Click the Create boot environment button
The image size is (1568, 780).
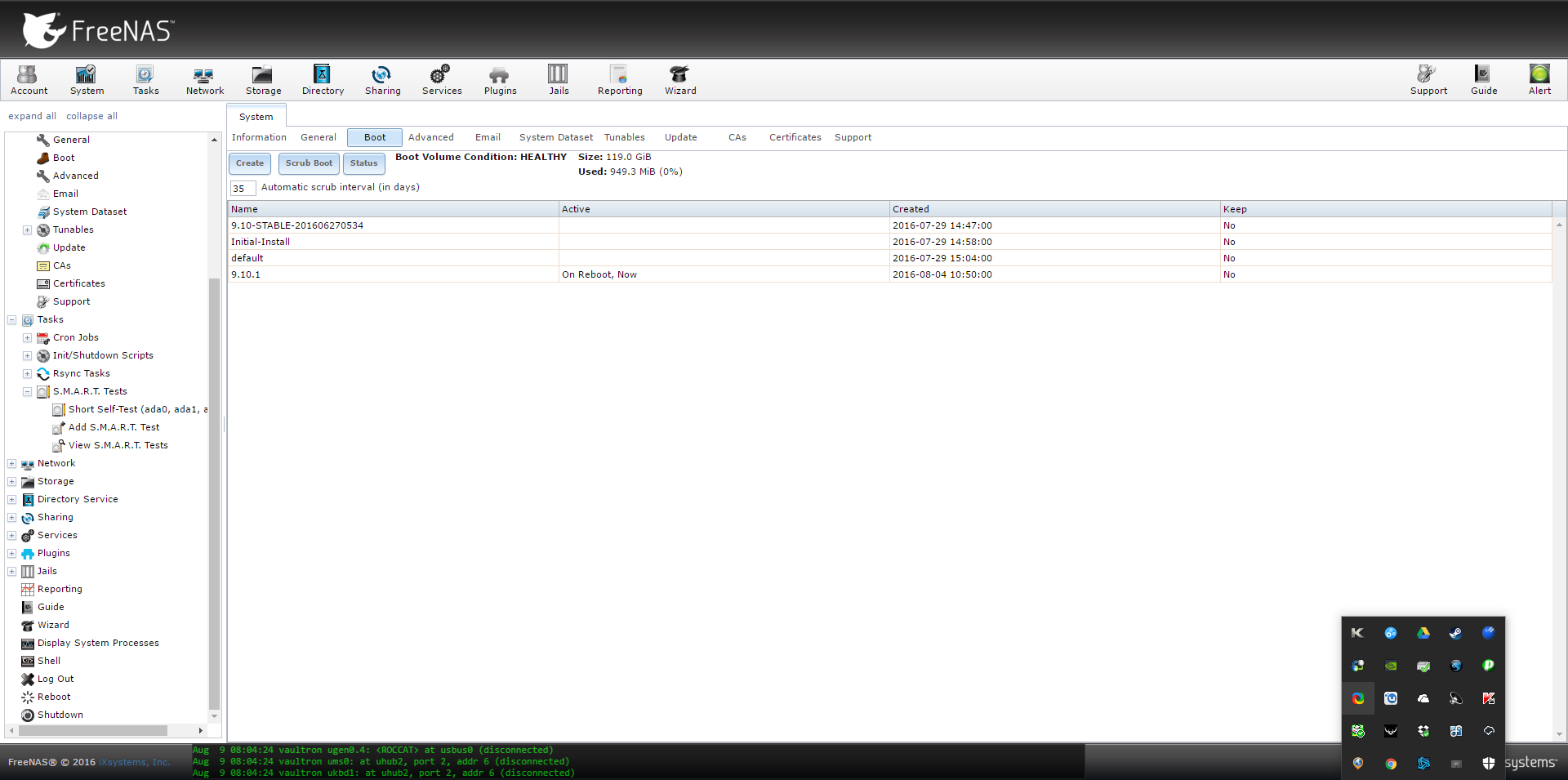point(250,163)
